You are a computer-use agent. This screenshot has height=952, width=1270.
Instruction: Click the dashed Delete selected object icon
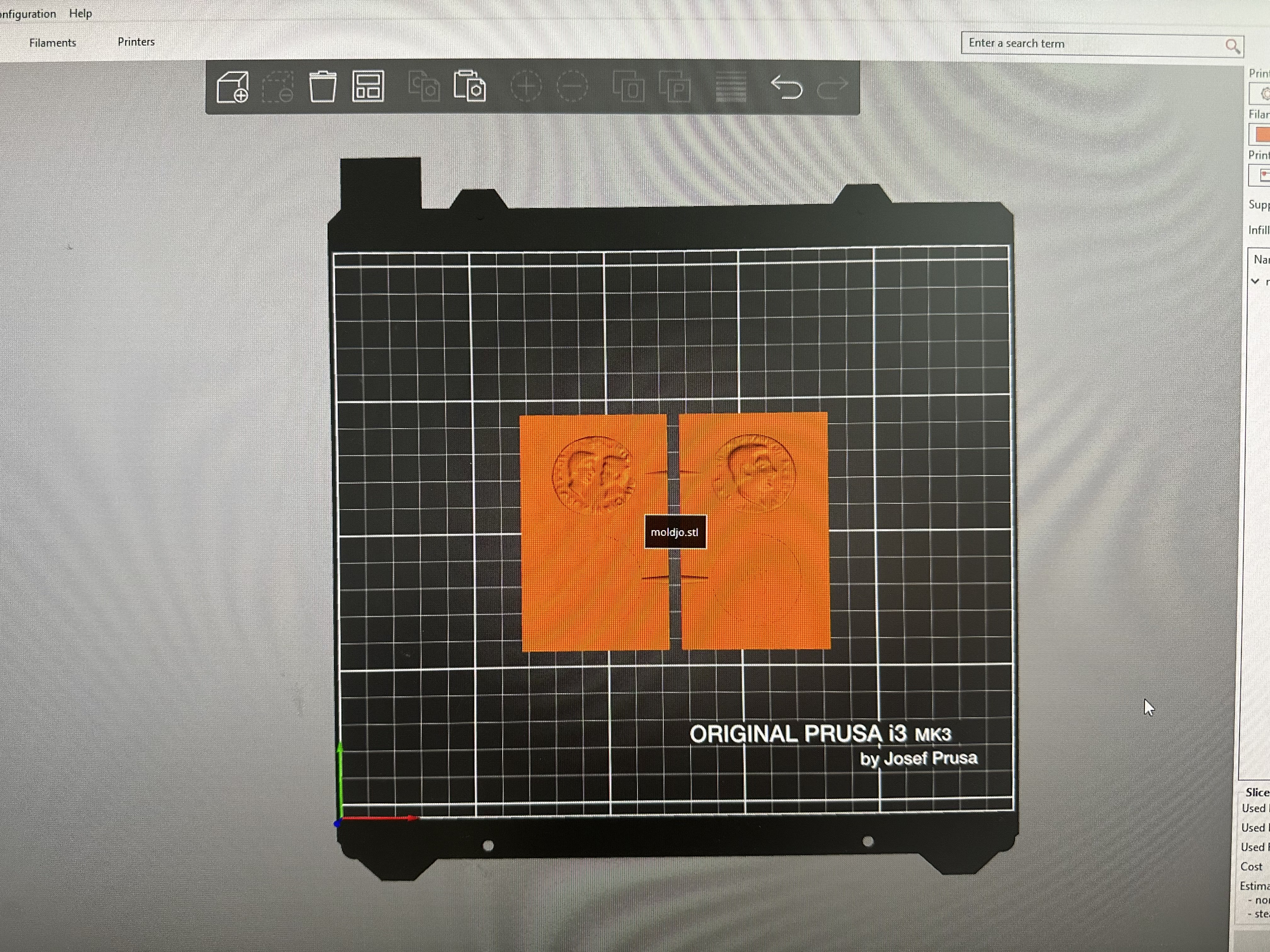tap(278, 87)
